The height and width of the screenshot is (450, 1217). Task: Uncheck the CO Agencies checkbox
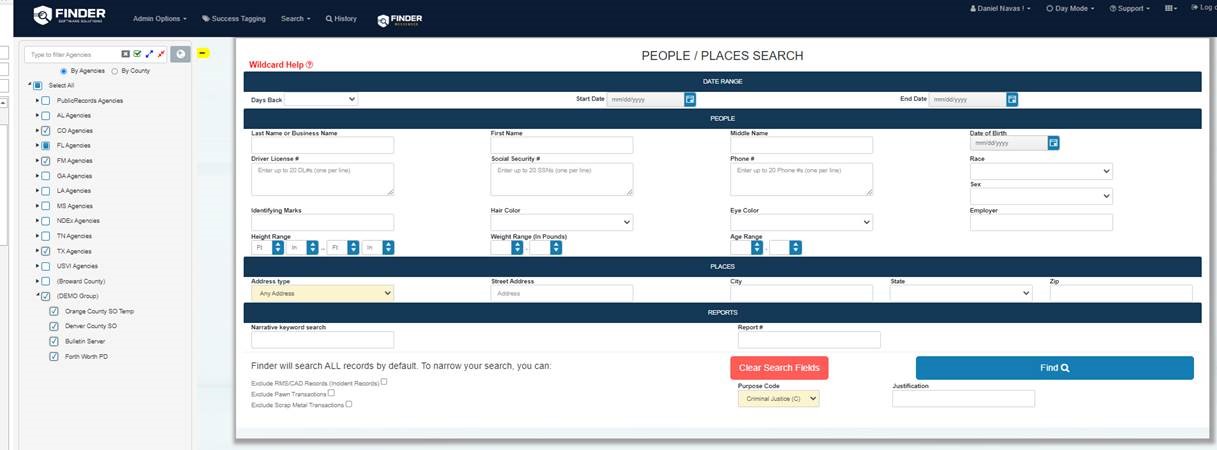tap(46, 131)
